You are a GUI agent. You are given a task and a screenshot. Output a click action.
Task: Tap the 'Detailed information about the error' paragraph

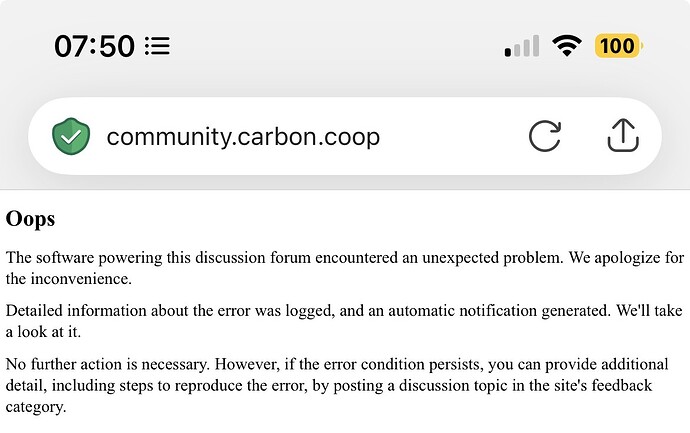tap(344, 321)
